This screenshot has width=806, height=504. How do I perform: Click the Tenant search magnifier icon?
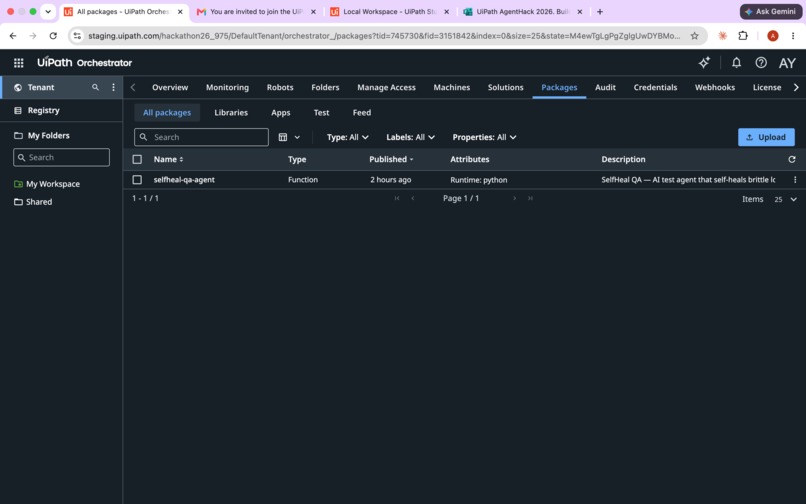tap(96, 87)
